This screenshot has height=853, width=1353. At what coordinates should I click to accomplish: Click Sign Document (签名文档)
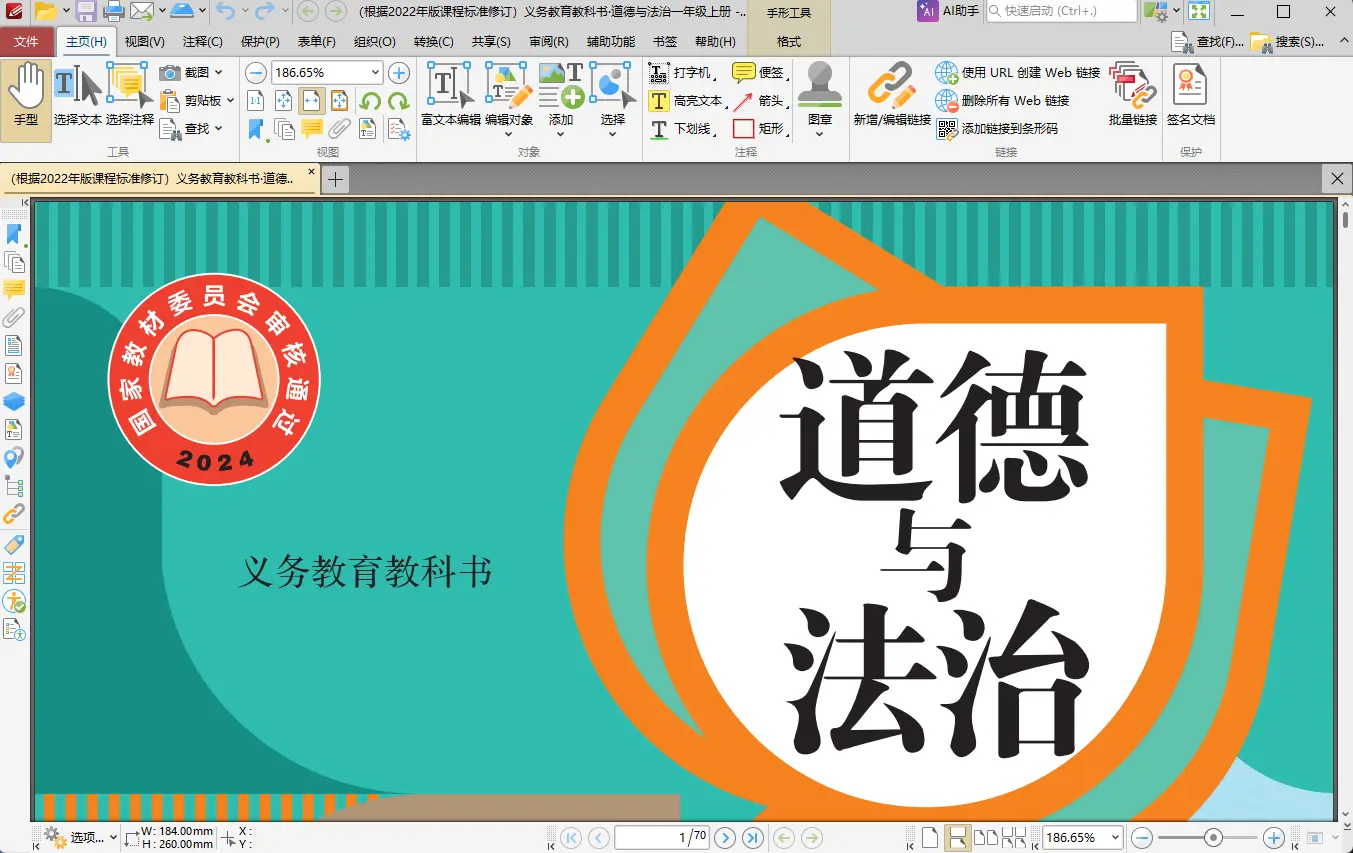(x=1191, y=96)
